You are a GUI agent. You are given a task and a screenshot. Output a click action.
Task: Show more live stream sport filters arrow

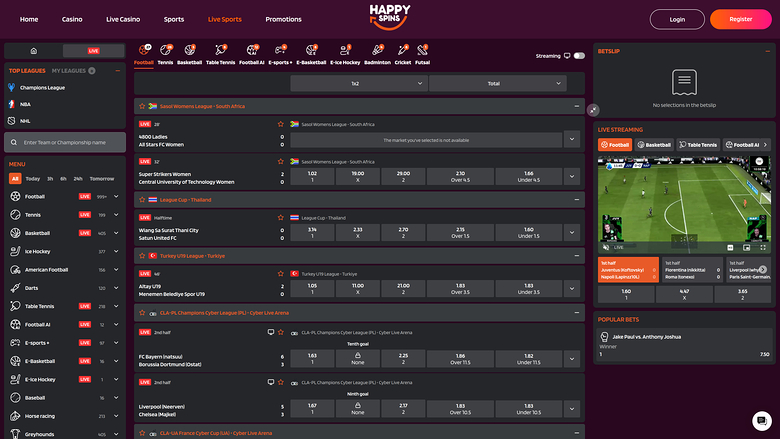click(765, 145)
